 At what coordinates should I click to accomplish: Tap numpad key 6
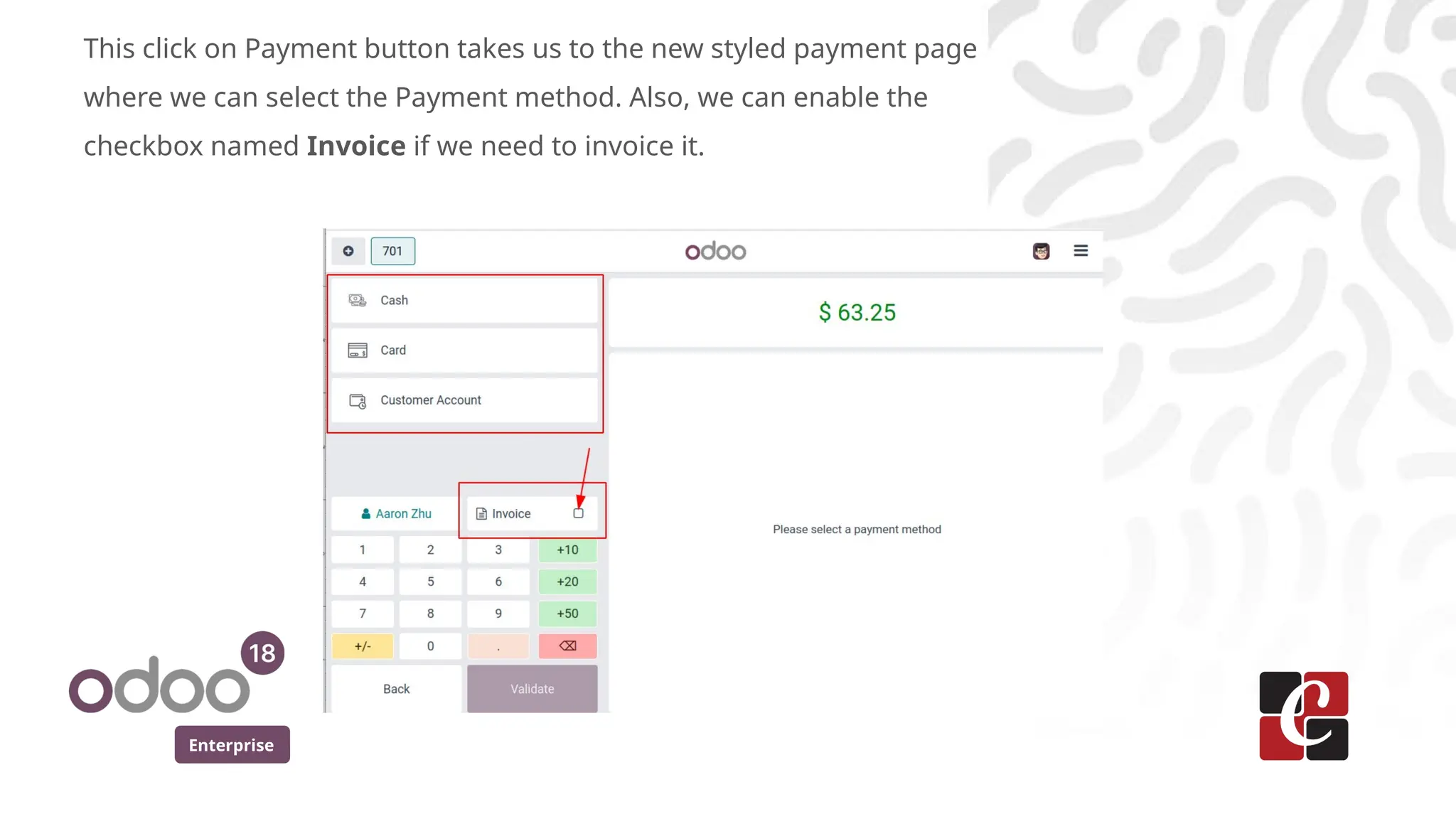click(498, 582)
